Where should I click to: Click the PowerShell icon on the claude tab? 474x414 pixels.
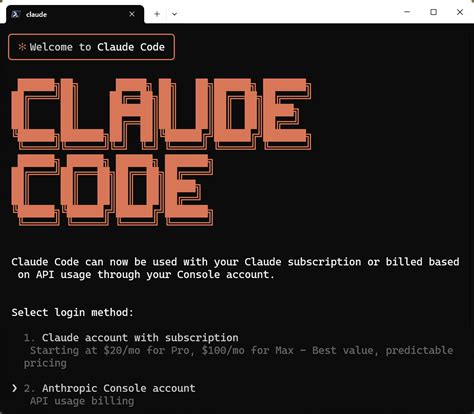tap(16, 14)
